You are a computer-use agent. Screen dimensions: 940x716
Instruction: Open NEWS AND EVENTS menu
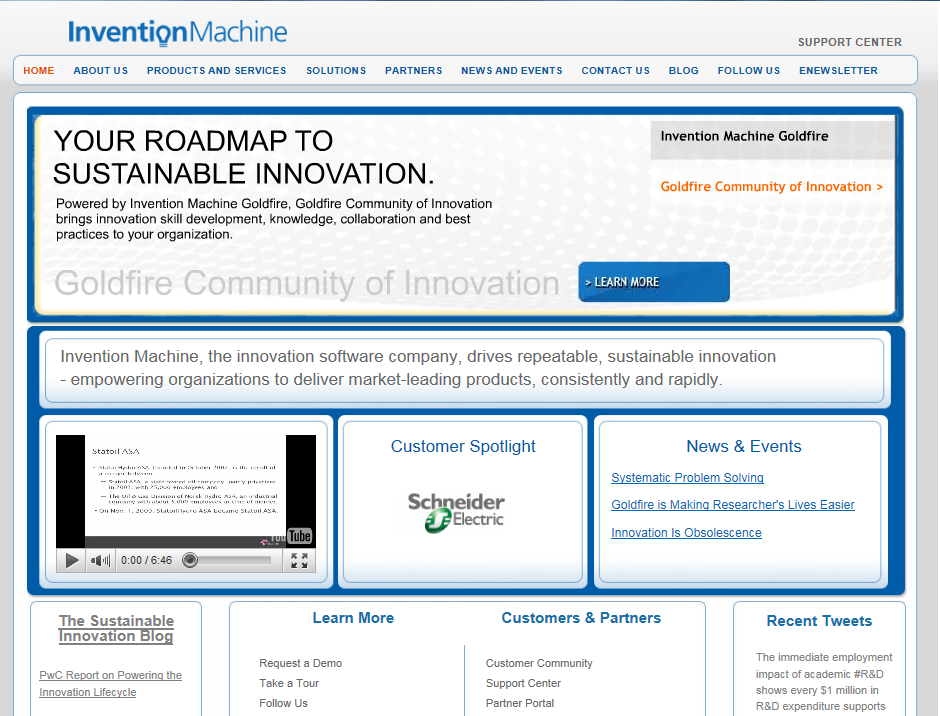(x=512, y=70)
